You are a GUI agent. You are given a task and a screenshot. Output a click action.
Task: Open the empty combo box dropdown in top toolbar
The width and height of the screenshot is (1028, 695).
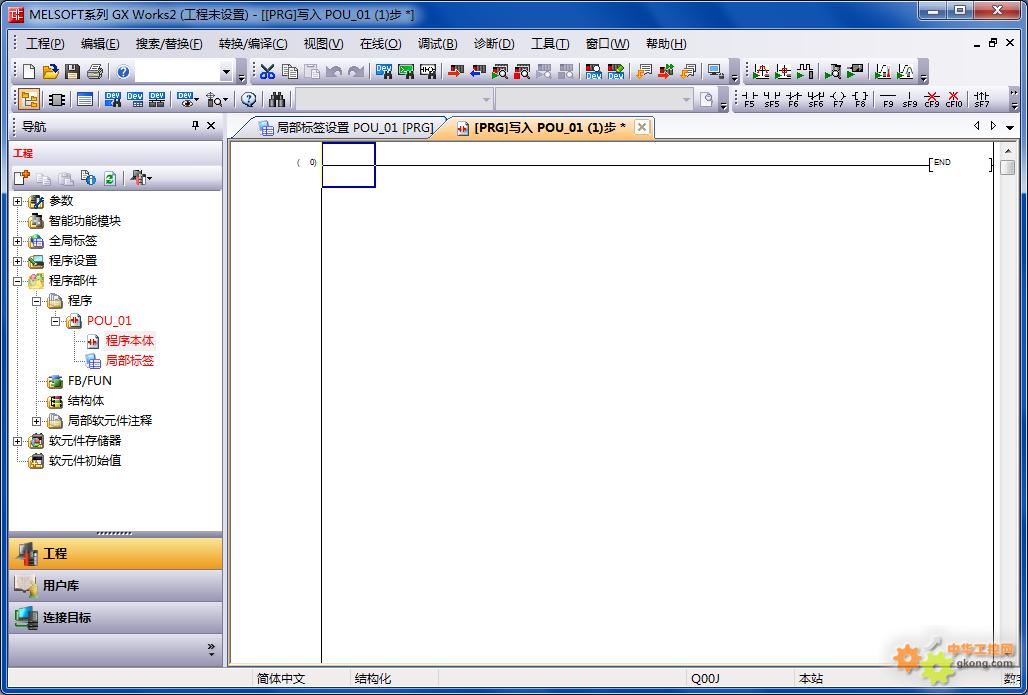[226, 72]
